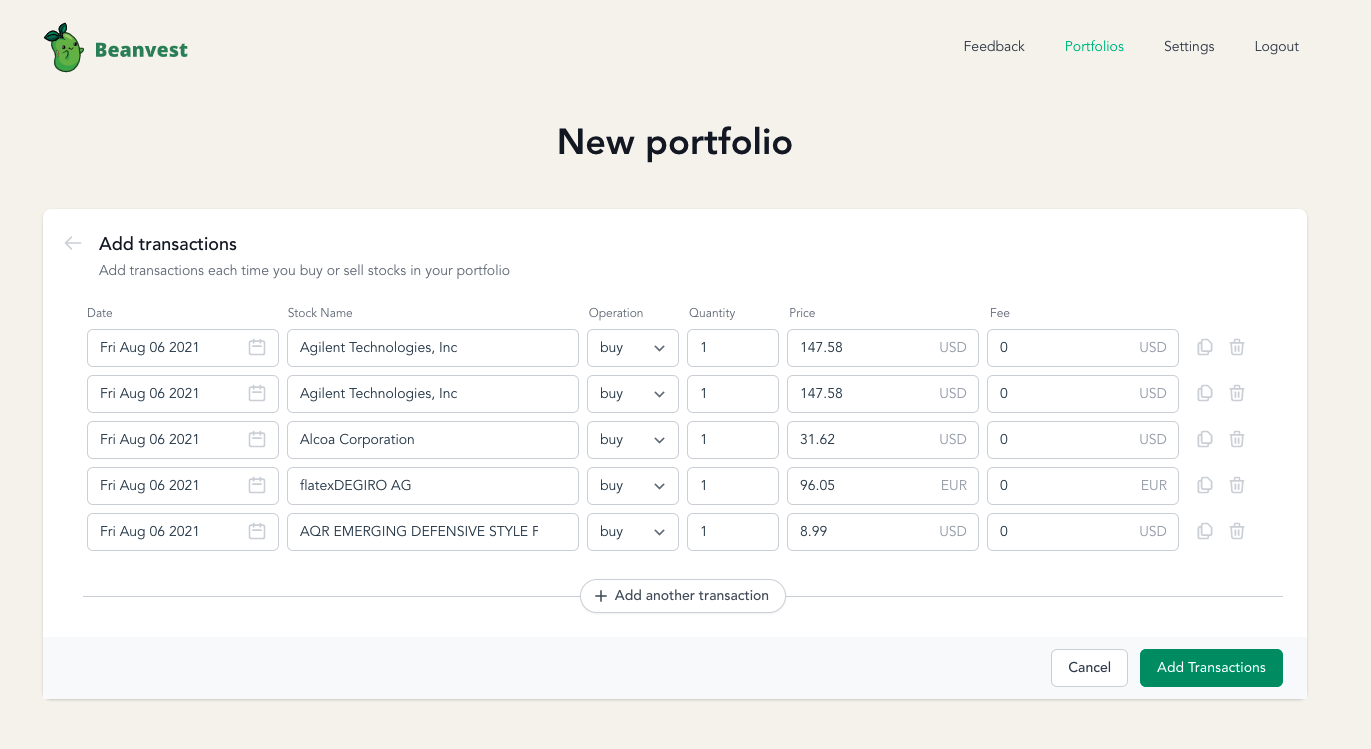Screen dimensions: 1371x749
Task: Open the Feedback menu item
Action: pos(993,46)
